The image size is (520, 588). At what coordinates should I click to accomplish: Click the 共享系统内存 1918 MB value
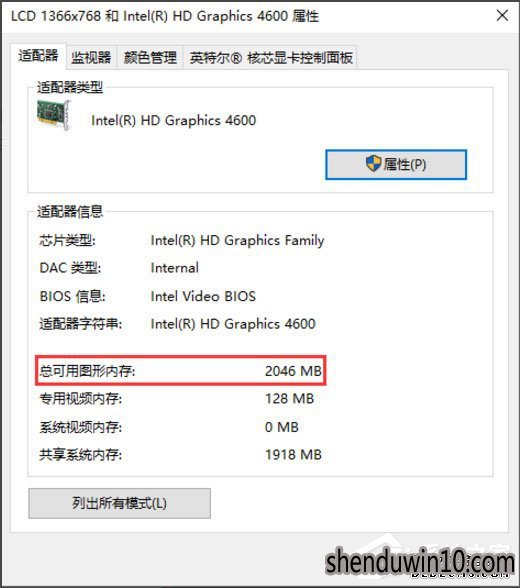(x=293, y=454)
